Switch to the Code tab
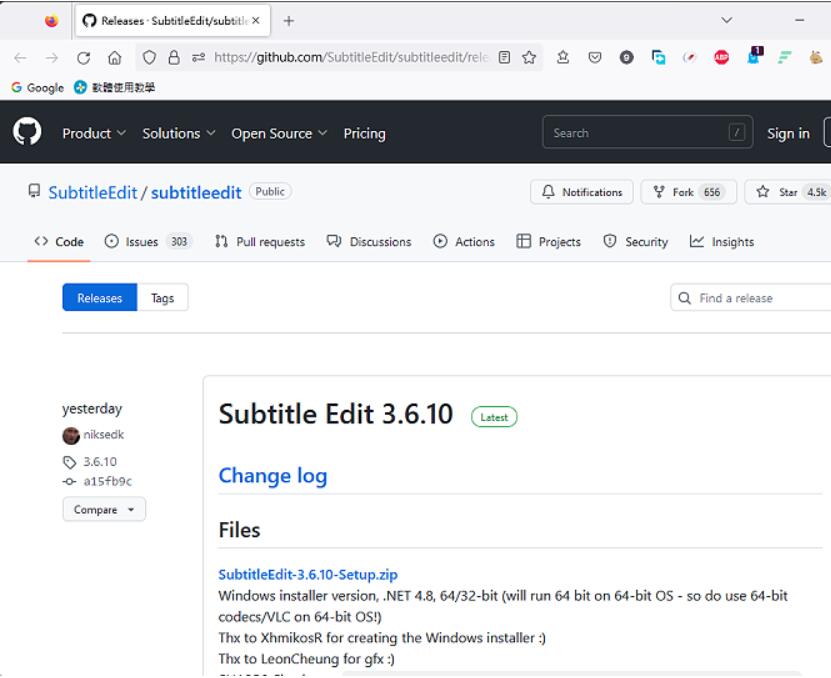 [x=59, y=242]
